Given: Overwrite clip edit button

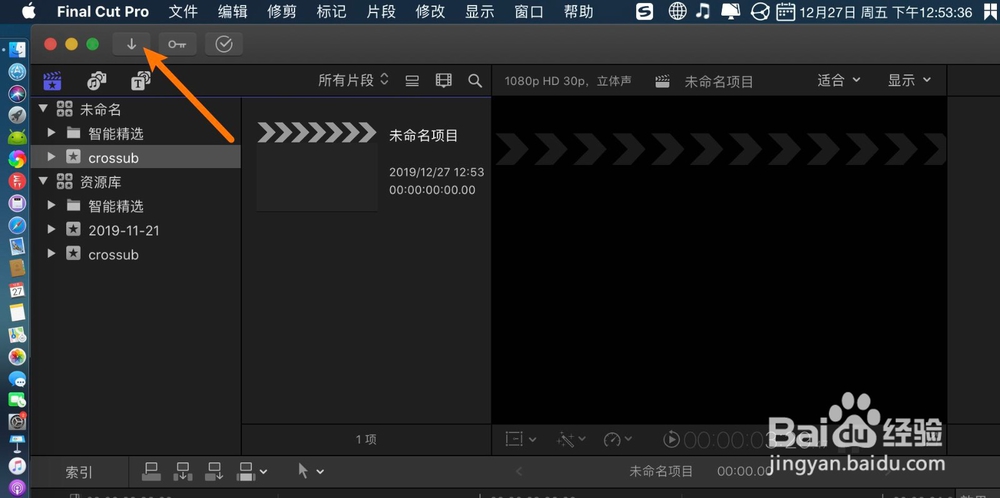Looking at the screenshot, I should click(x=246, y=472).
